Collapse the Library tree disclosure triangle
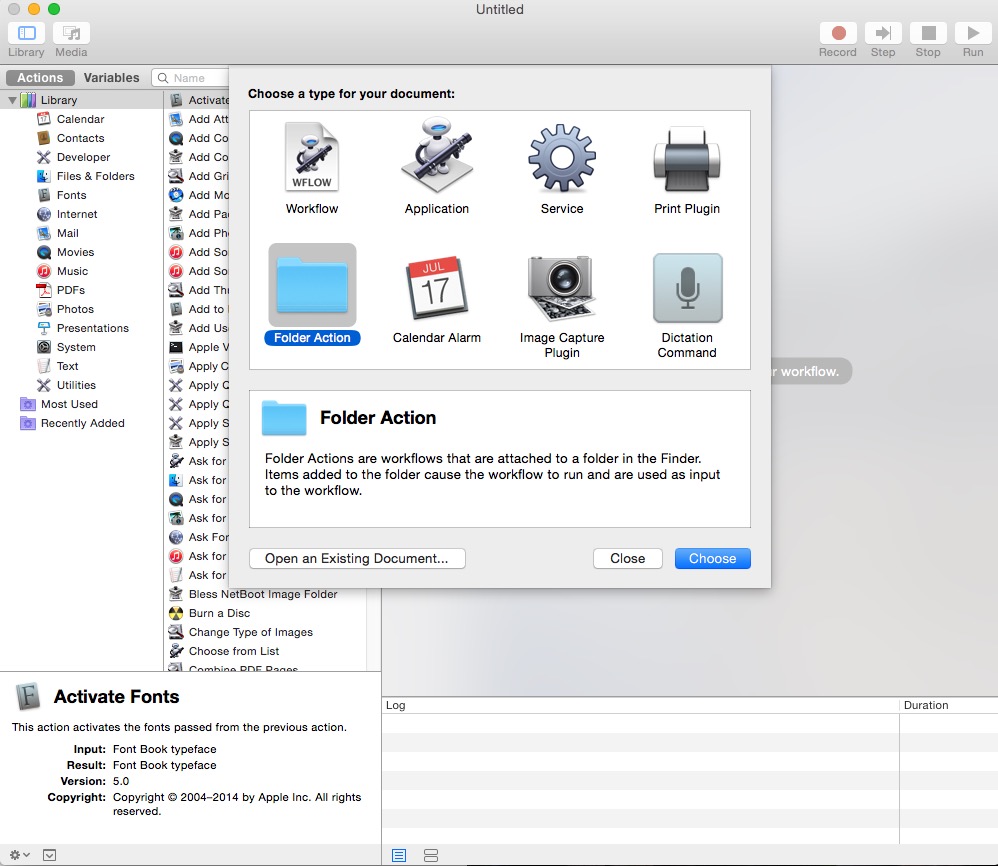This screenshot has width=998, height=866. click(12, 100)
